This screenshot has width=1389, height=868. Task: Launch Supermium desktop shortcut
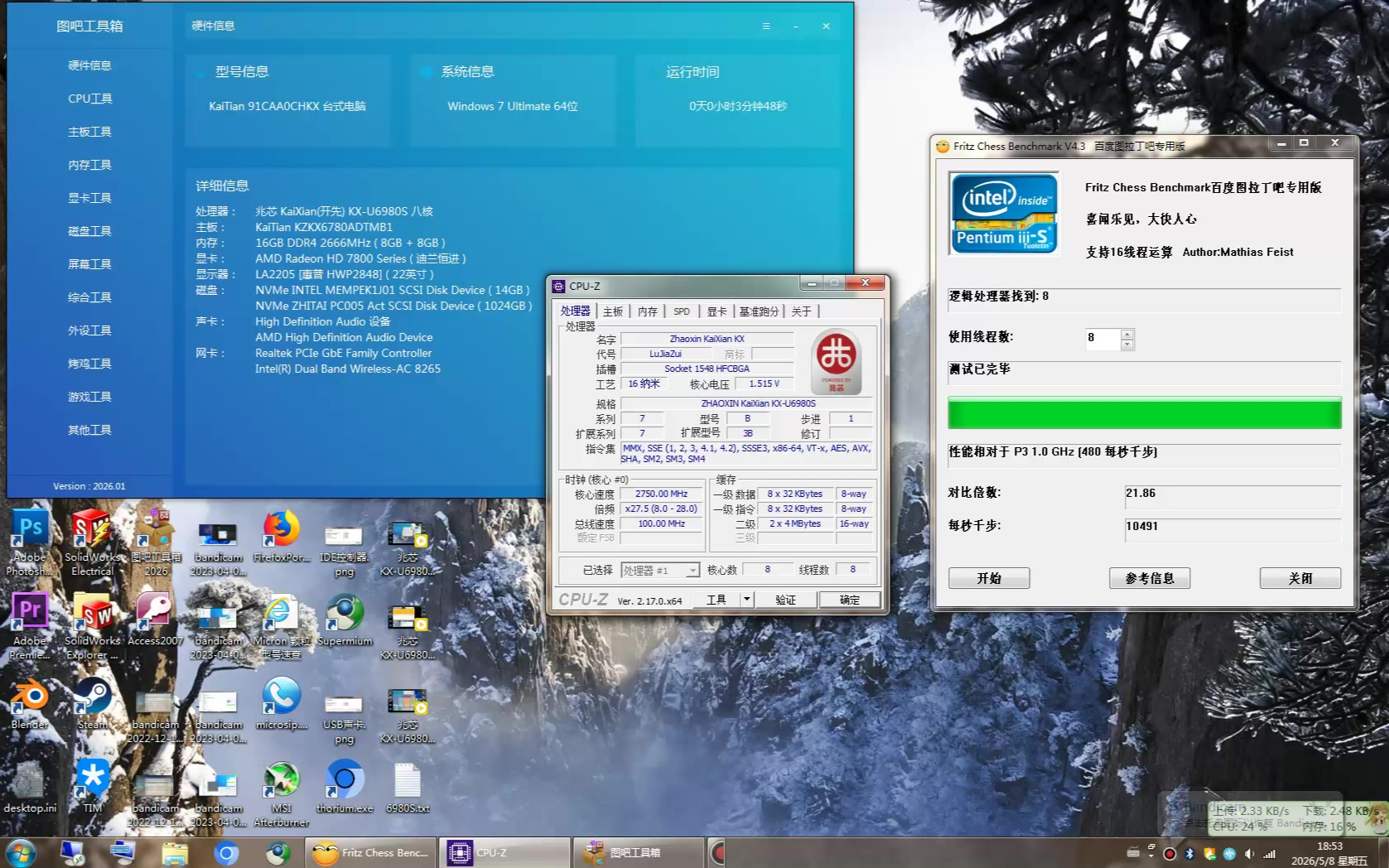coord(345,620)
